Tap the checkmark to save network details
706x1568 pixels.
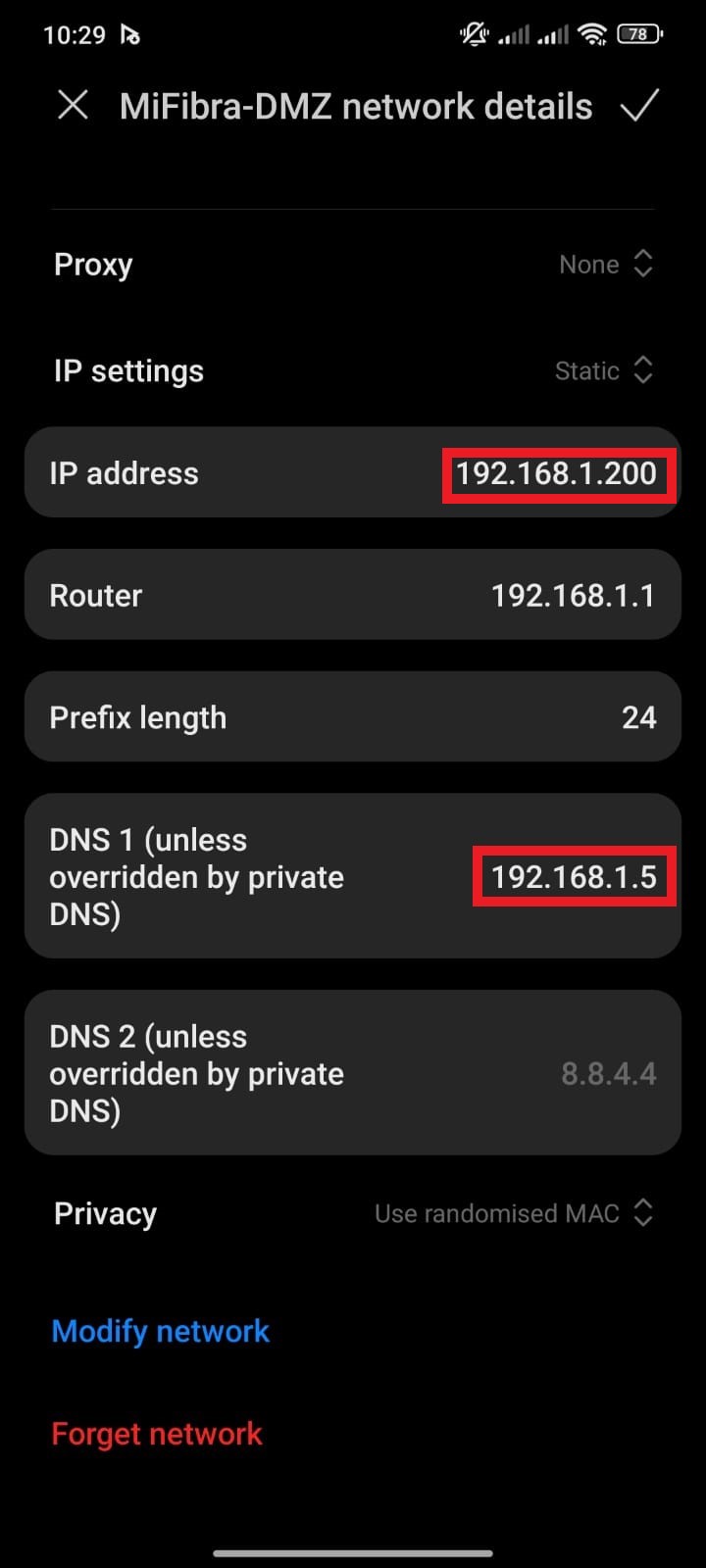pos(641,106)
